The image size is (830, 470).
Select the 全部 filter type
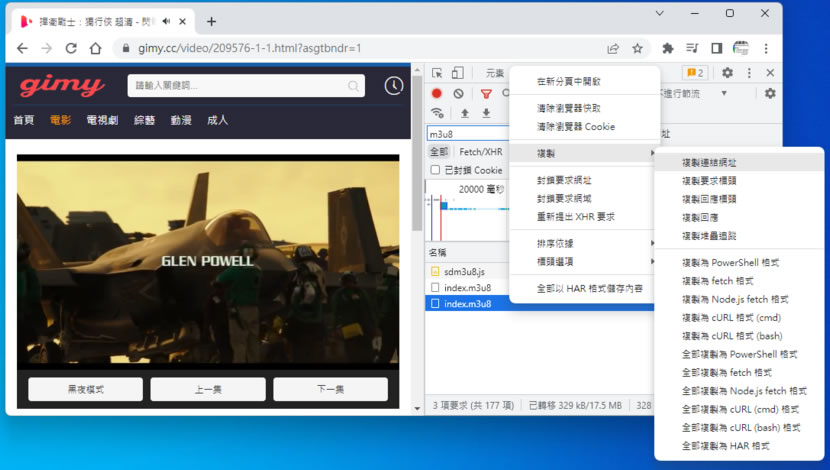439,152
